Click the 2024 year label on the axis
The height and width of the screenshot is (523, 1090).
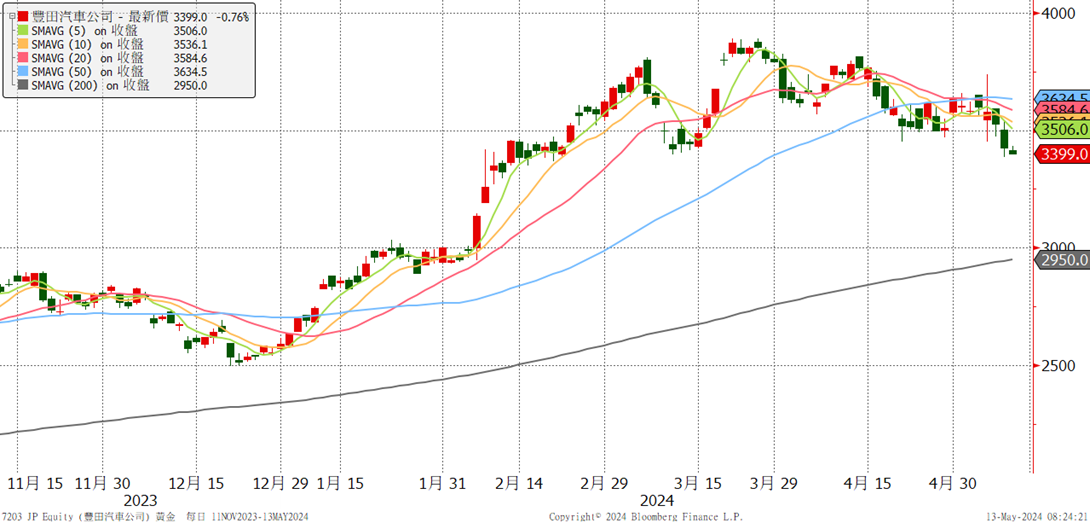coord(656,500)
